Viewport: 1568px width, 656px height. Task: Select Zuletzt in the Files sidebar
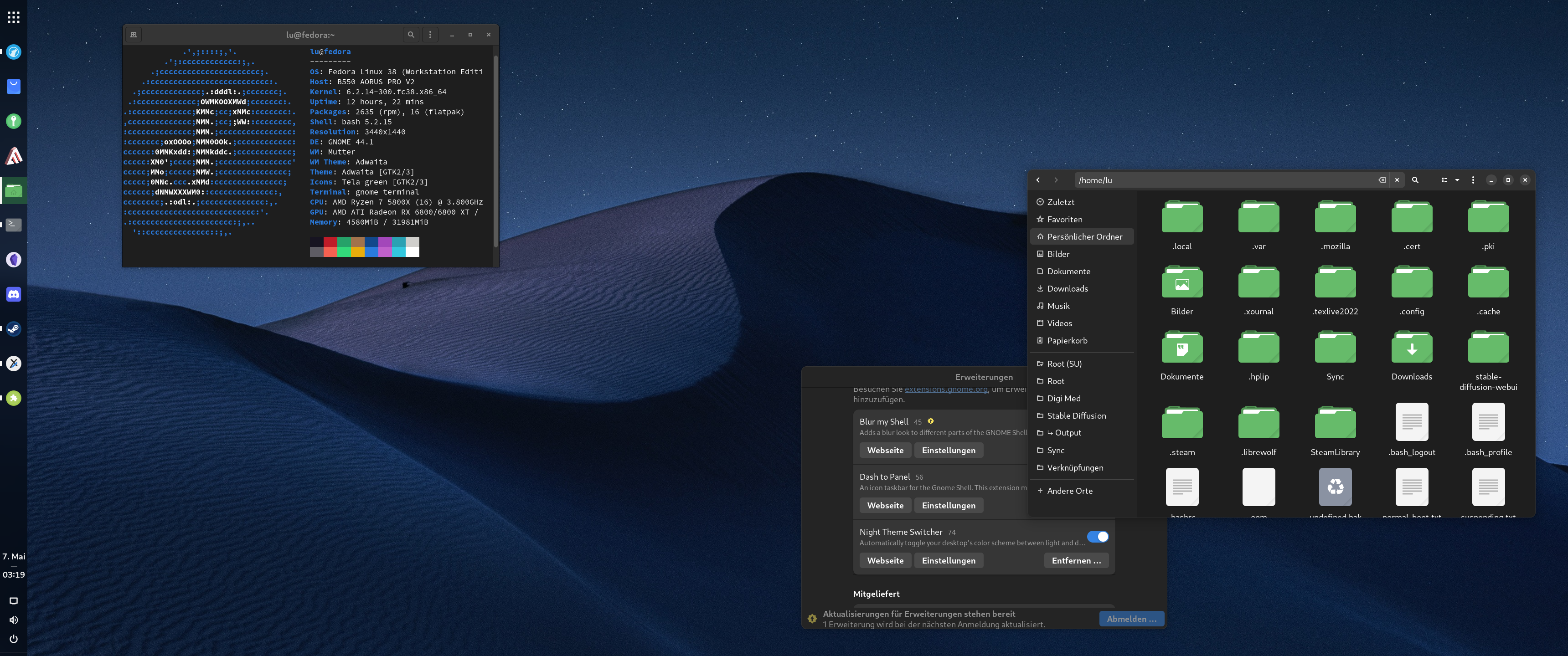[1082, 202]
